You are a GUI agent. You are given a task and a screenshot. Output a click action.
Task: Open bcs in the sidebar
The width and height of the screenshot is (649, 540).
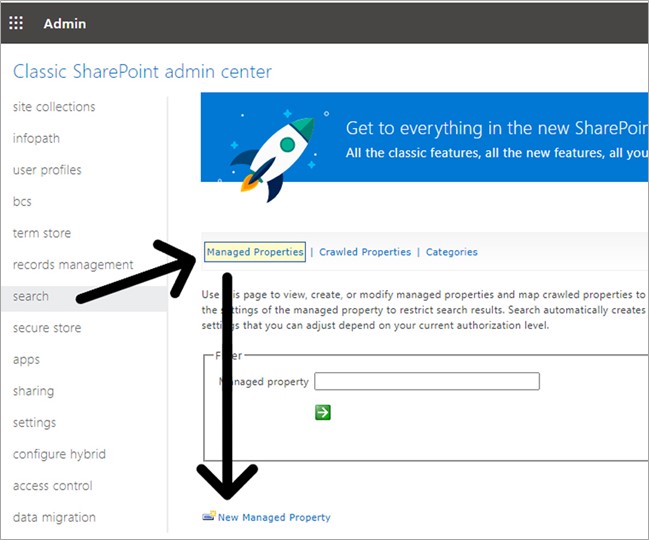22,201
